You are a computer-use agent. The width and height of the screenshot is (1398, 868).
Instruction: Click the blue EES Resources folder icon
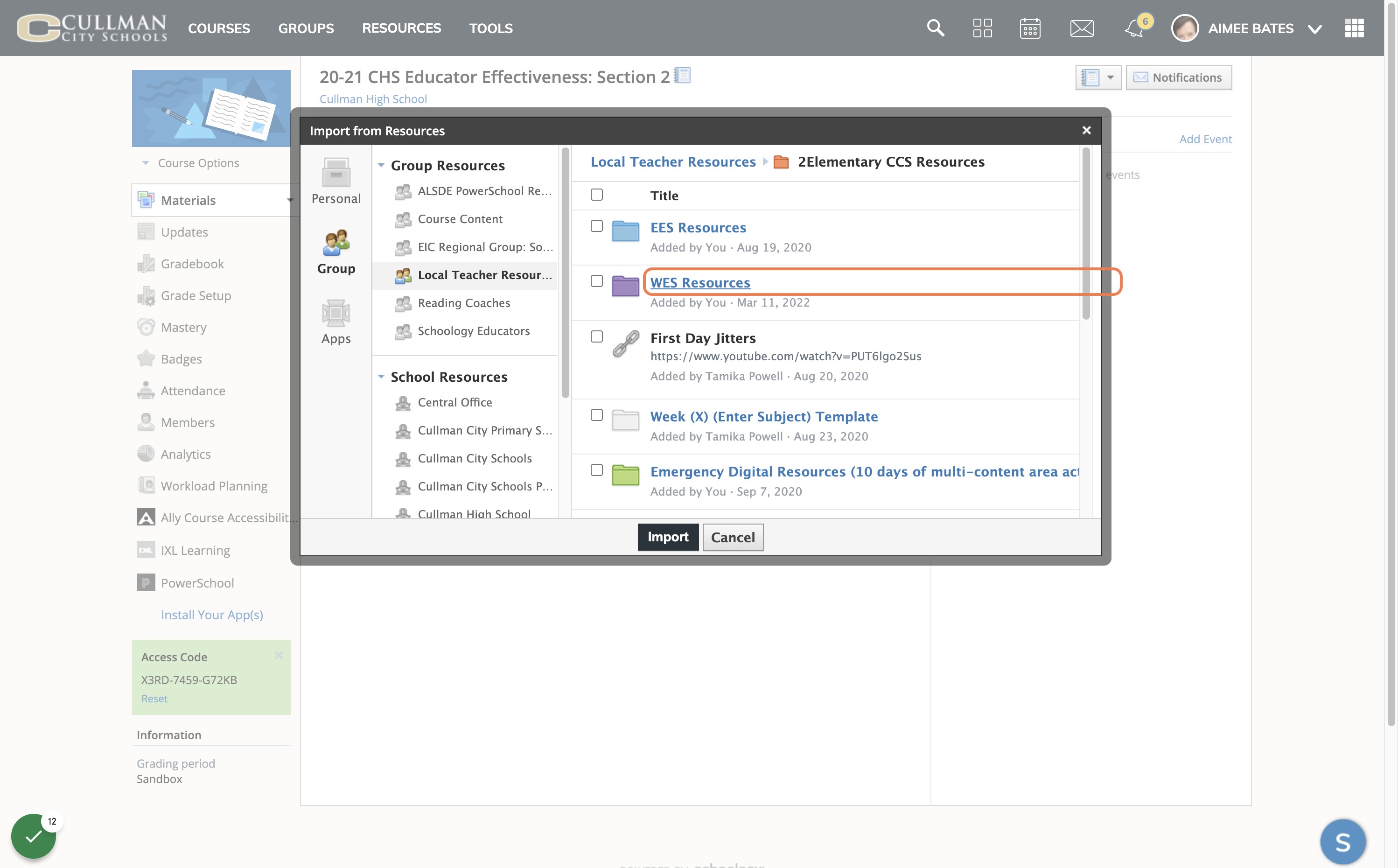pos(626,231)
